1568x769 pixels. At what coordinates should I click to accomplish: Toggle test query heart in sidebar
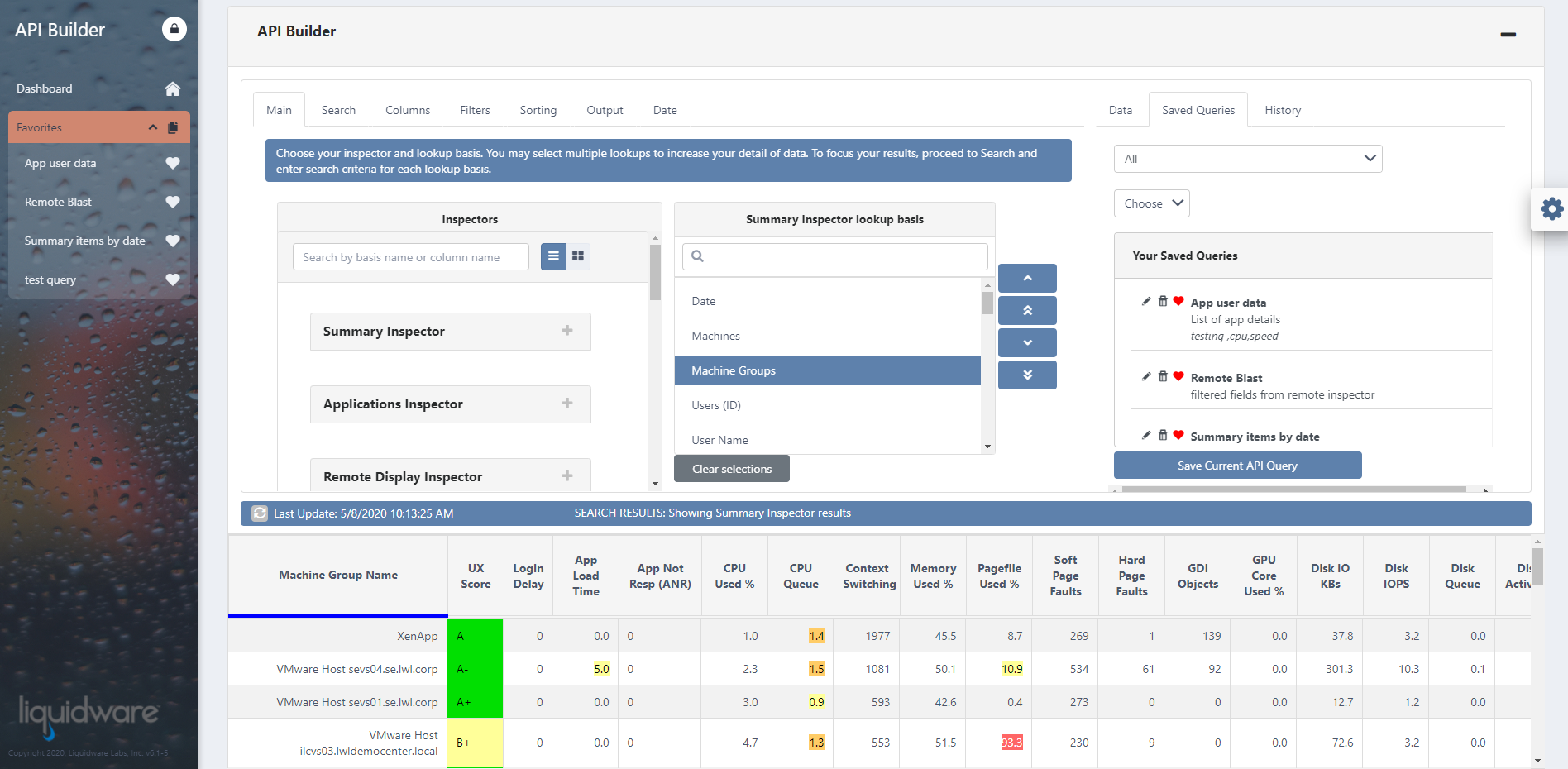coord(173,279)
